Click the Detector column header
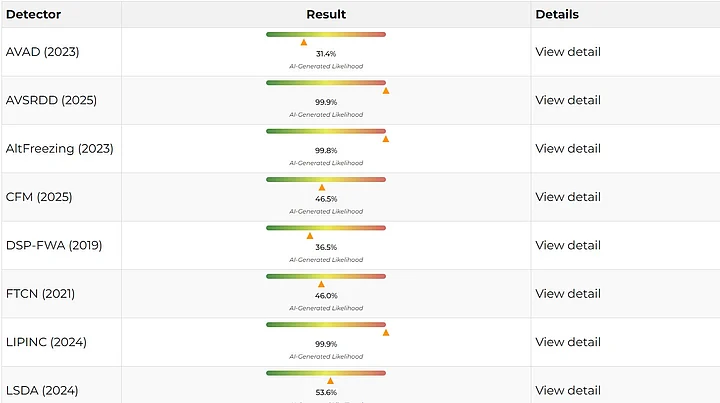 point(33,14)
